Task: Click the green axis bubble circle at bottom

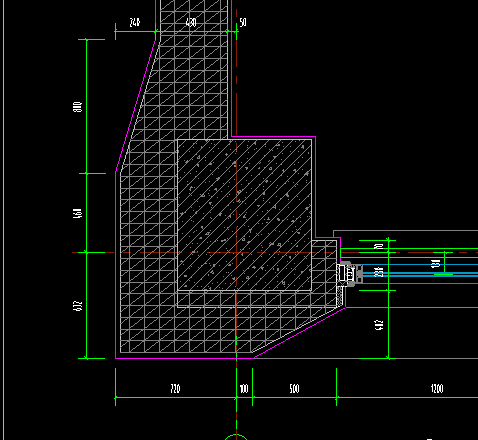Action: (236, 437)
